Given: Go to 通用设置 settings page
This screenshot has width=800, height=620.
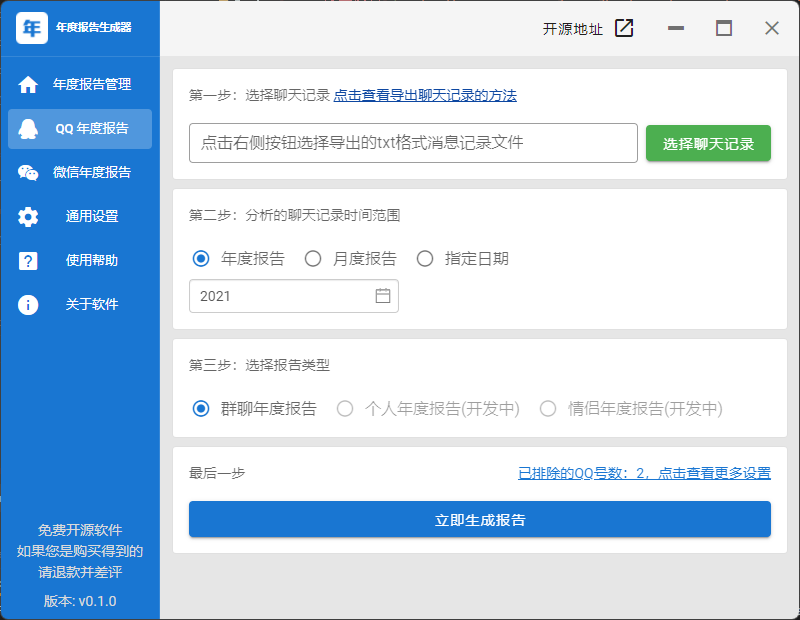Looking at the screenshot, I should [80, 217].
